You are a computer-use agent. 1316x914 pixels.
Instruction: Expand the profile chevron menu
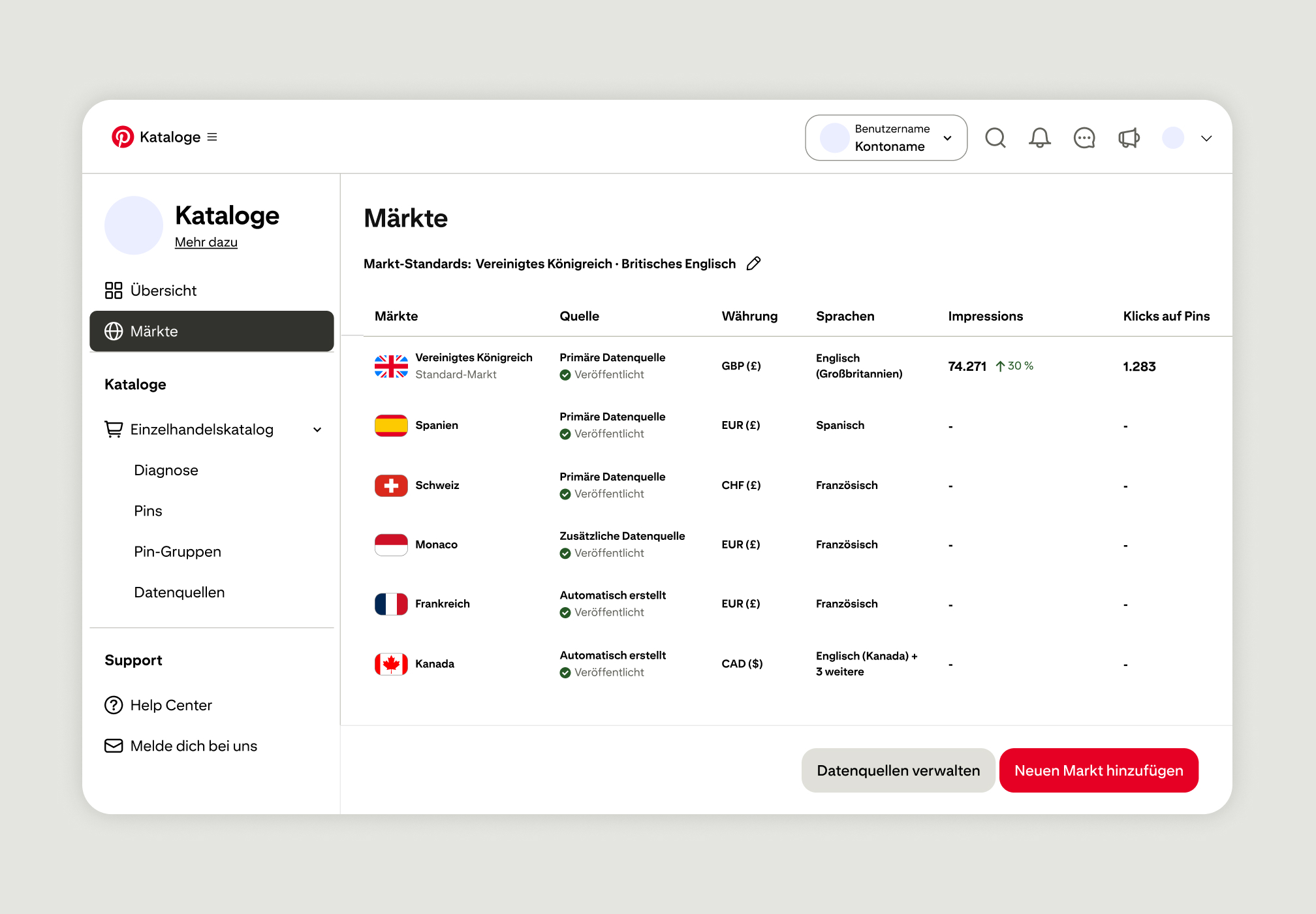coord(1206,138)
